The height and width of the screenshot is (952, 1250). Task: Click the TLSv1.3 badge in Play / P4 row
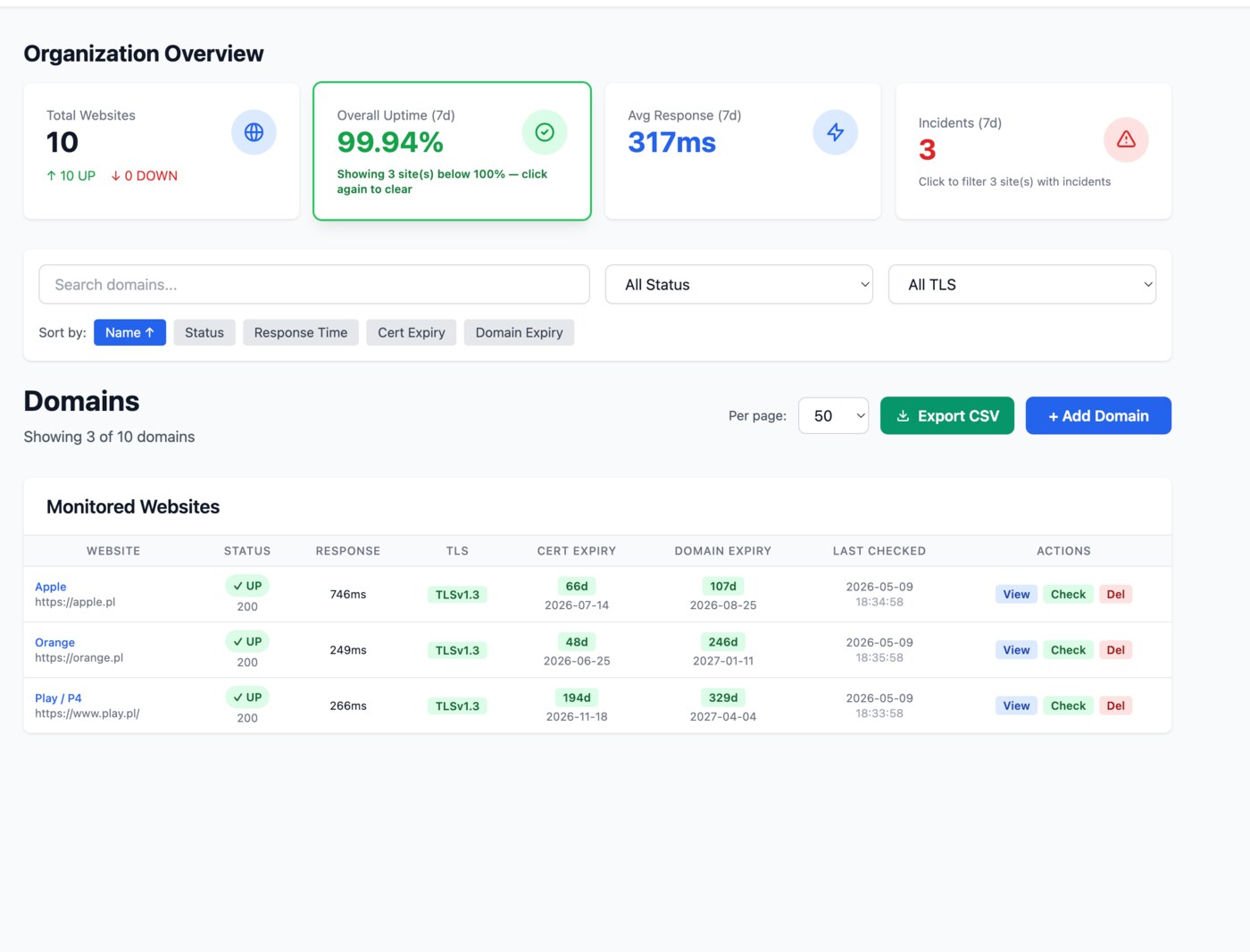(x=457, y=706)
